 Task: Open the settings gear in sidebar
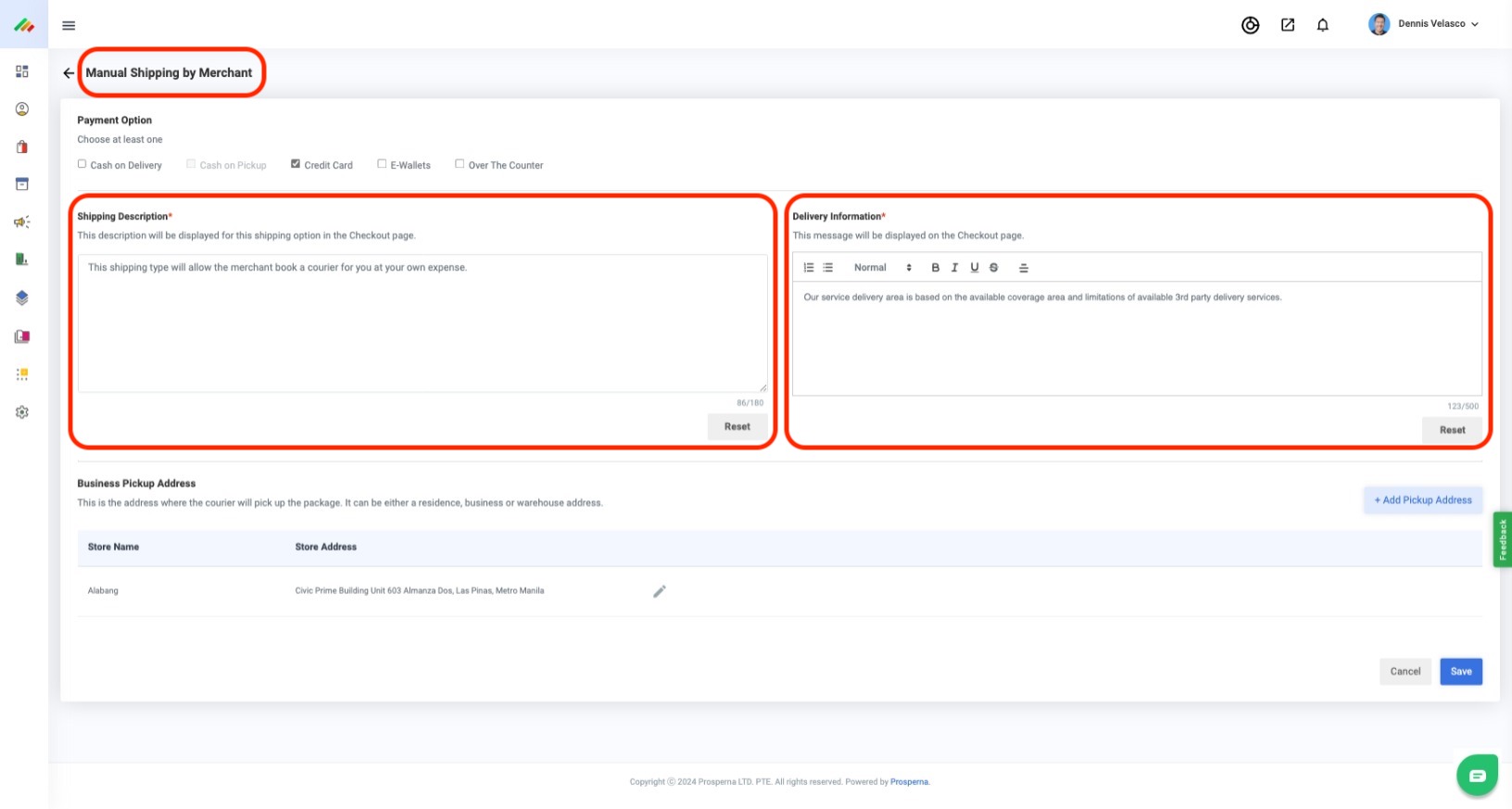tap(22, 412)
